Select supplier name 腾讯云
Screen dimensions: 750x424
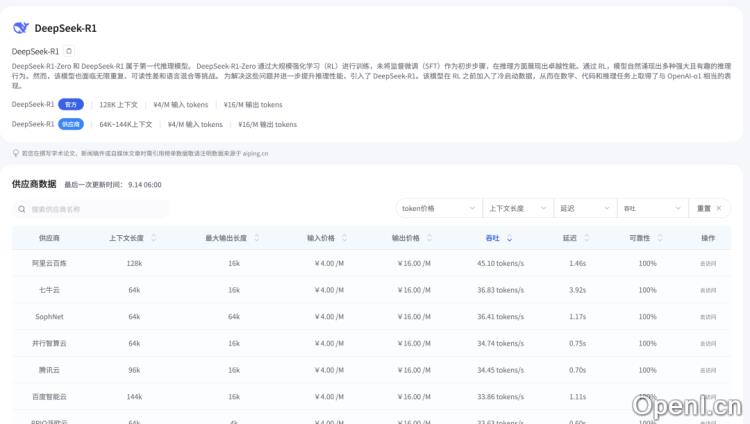[49, 370]
